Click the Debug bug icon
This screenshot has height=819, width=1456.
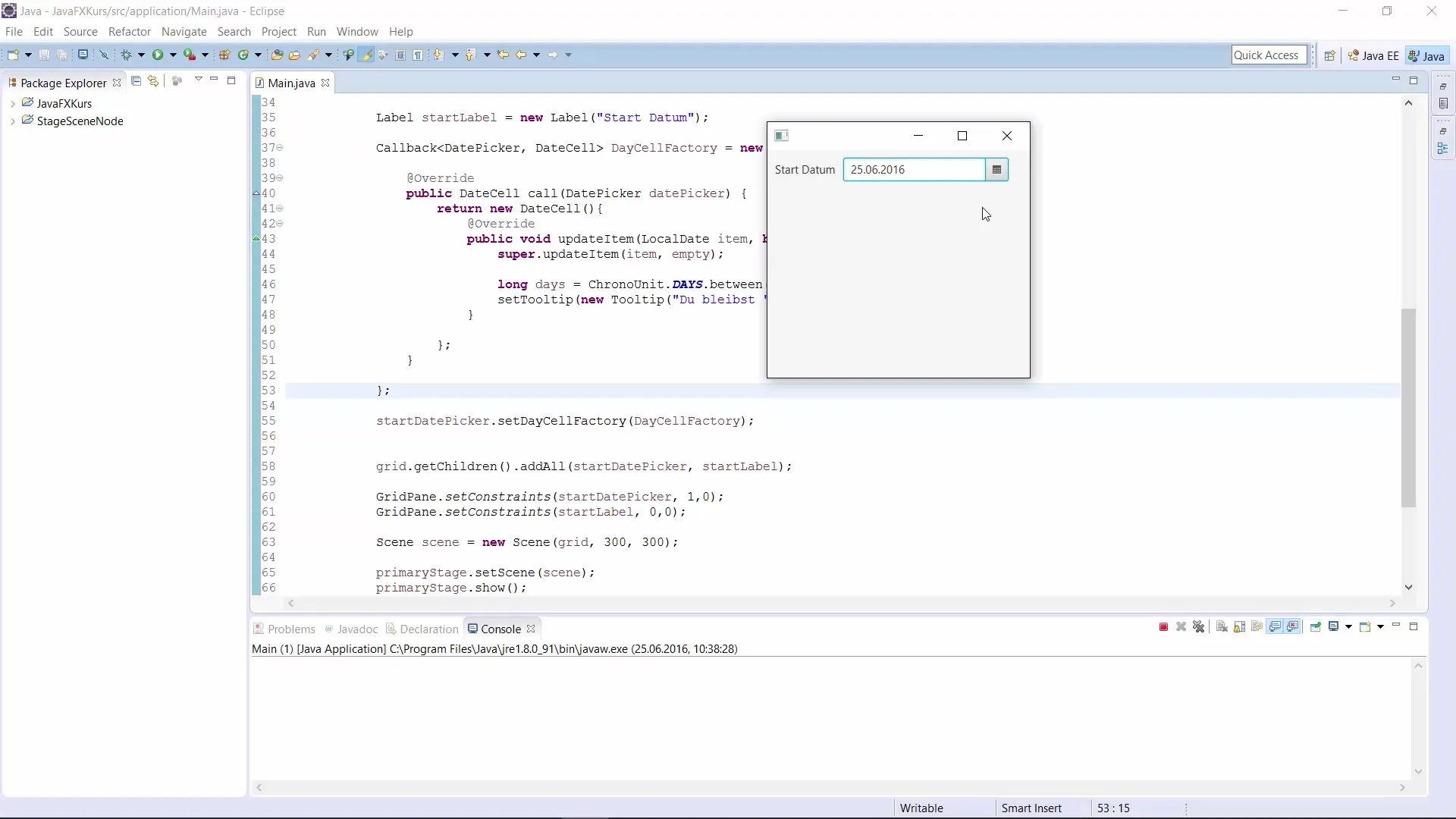(x=126, y=55)
